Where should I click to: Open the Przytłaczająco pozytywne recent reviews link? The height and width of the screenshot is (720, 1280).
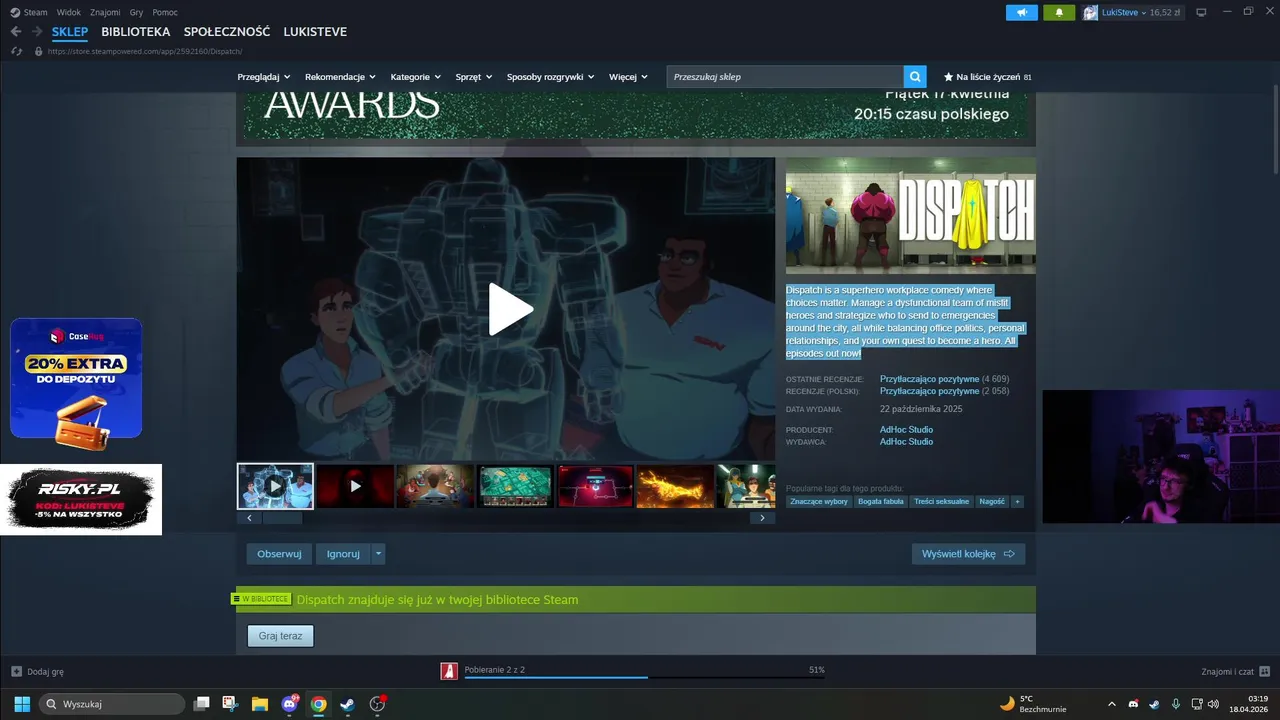click(x=929, y=379)
